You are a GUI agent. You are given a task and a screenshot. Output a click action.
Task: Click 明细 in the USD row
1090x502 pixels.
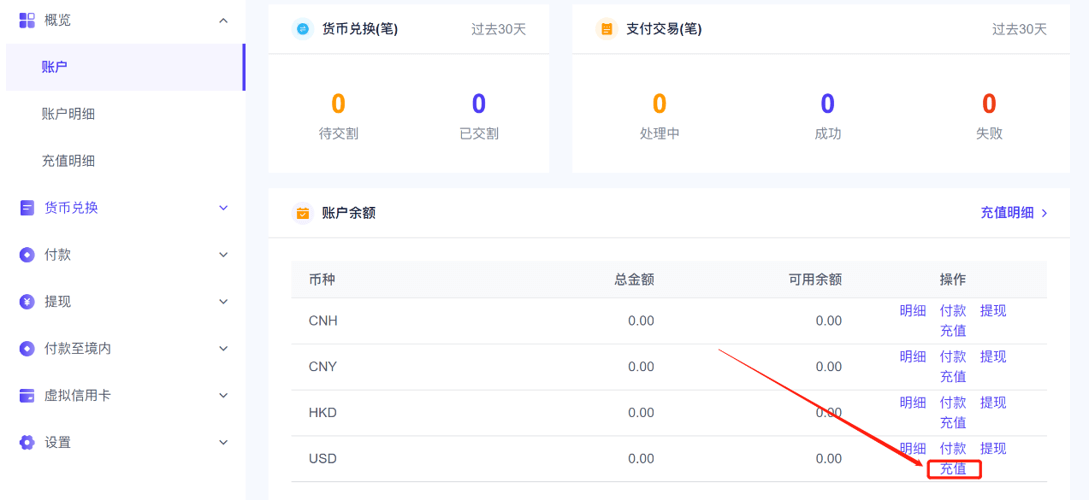(913, 448)
